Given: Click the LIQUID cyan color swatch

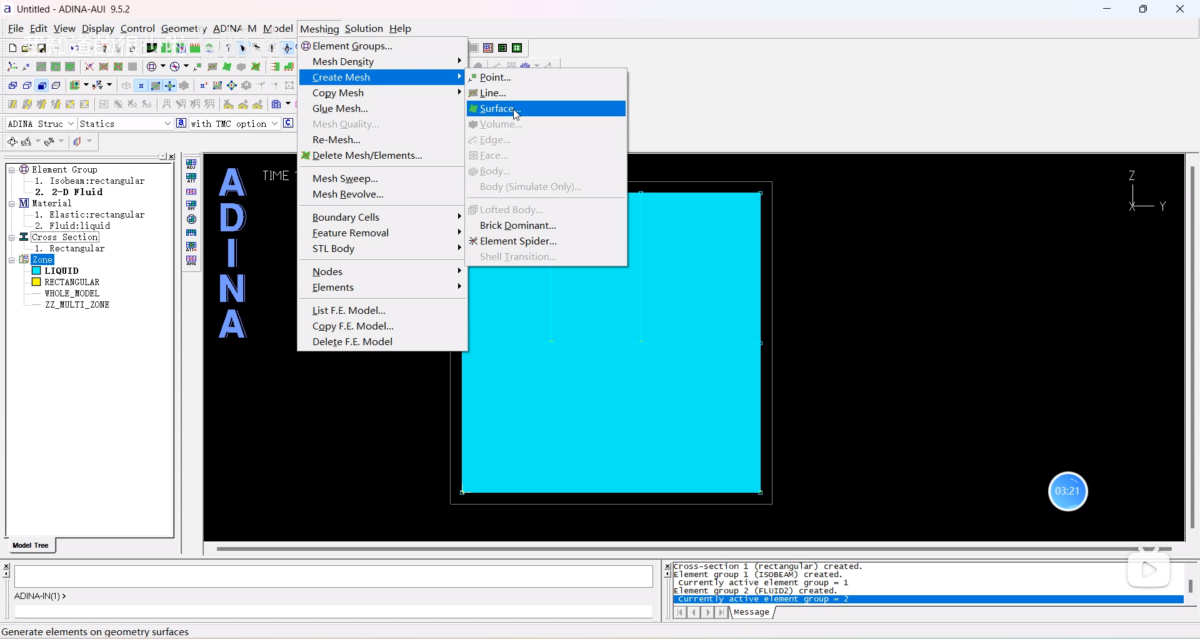Looking at the screenshot, I should click(36, 271).
